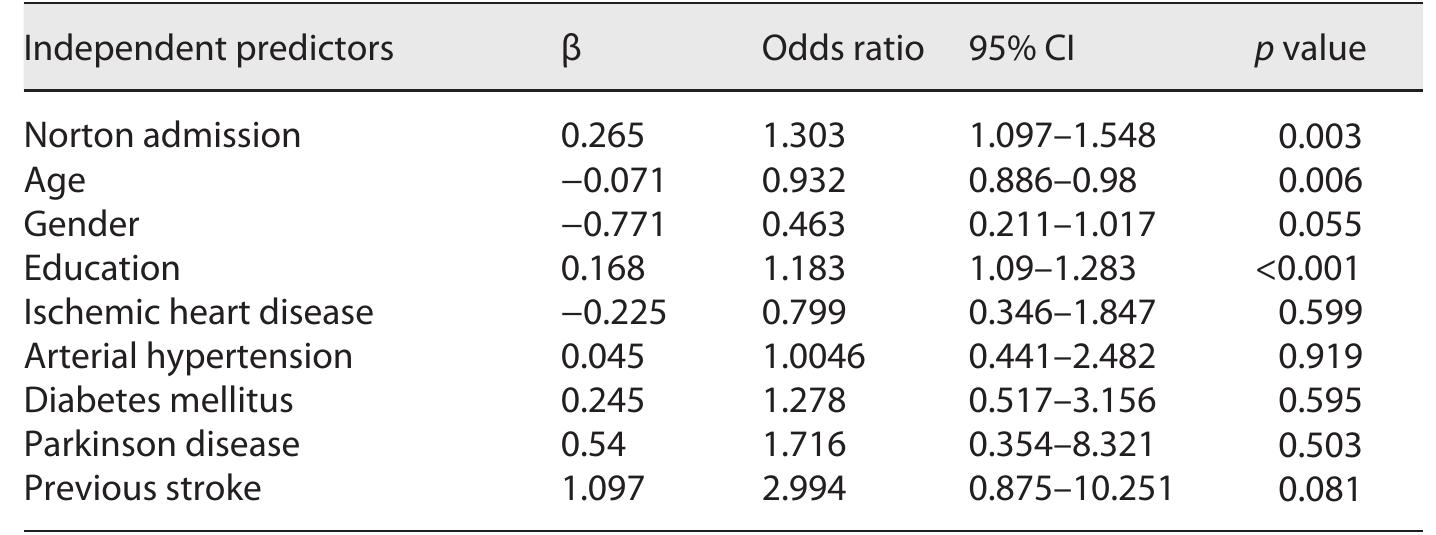Select the "Diabetes mellitus" row label
The width and height of the screenshot is (1436, 535).
coord(158,400)
